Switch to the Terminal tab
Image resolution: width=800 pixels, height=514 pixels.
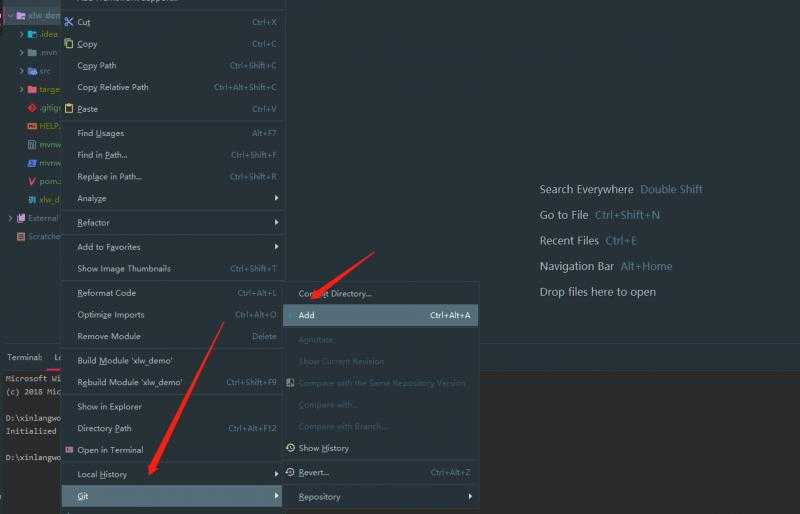[24, 357]
